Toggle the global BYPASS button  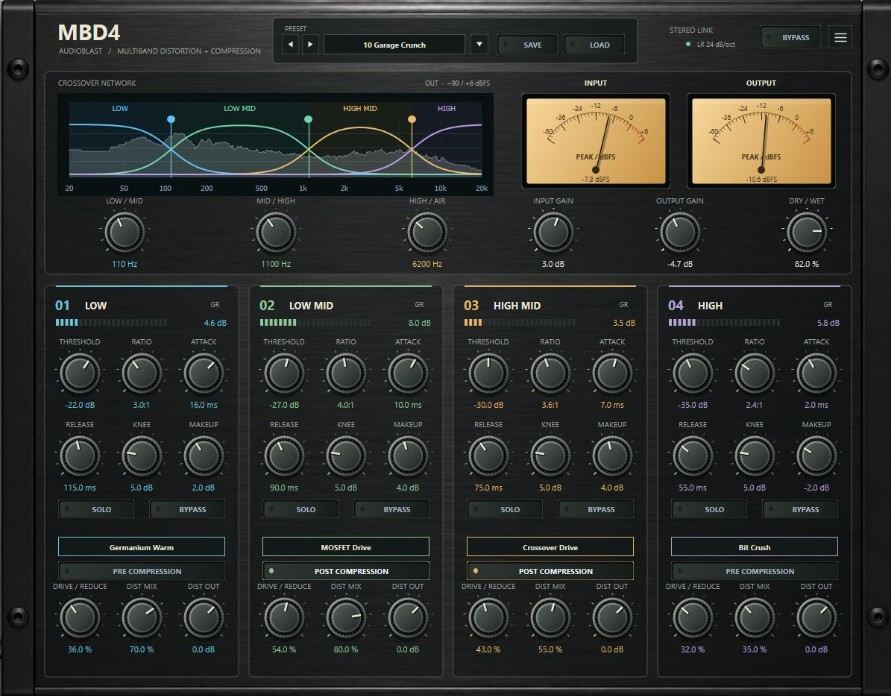[x=790, y=37]
